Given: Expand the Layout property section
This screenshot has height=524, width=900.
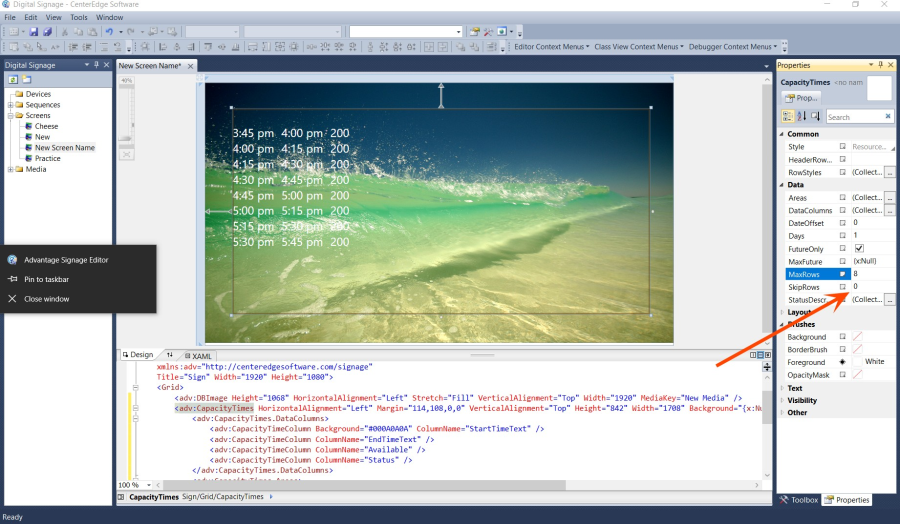Looking at the screenshot, I should coord(782,312).
